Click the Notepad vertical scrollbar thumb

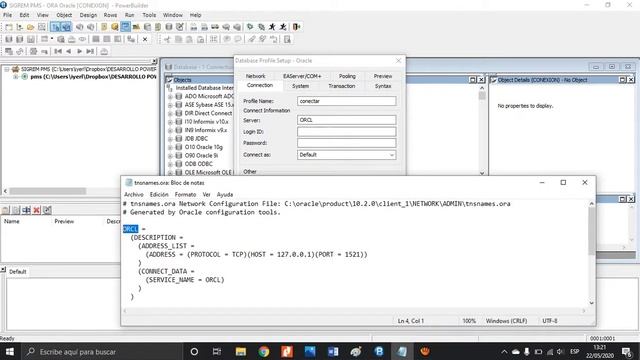coord(591,231)
